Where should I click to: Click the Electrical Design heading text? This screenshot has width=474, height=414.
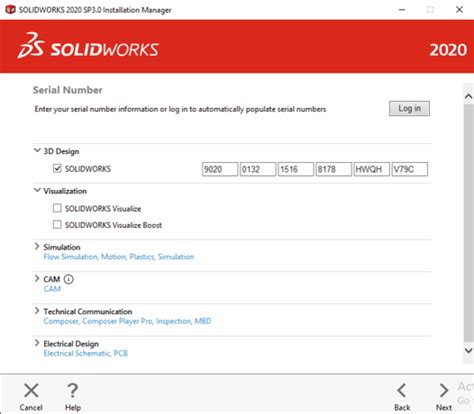pos(71,344)
